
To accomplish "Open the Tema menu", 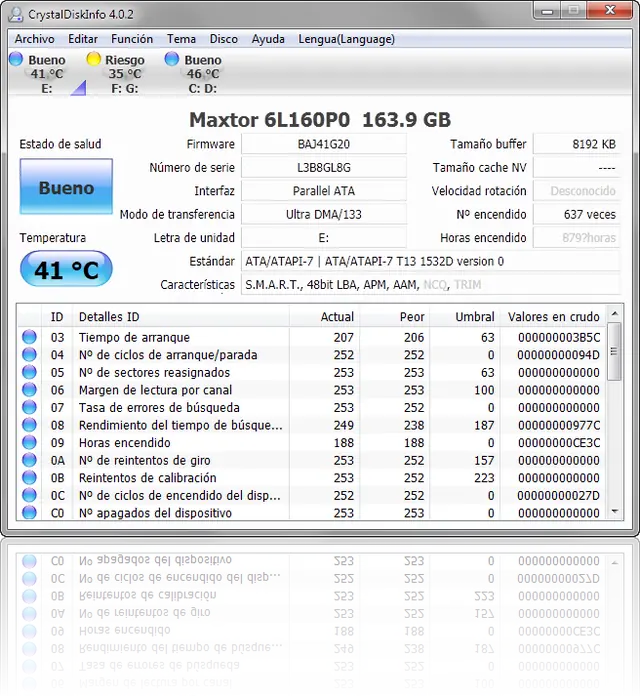I will [x=181, y=39].
